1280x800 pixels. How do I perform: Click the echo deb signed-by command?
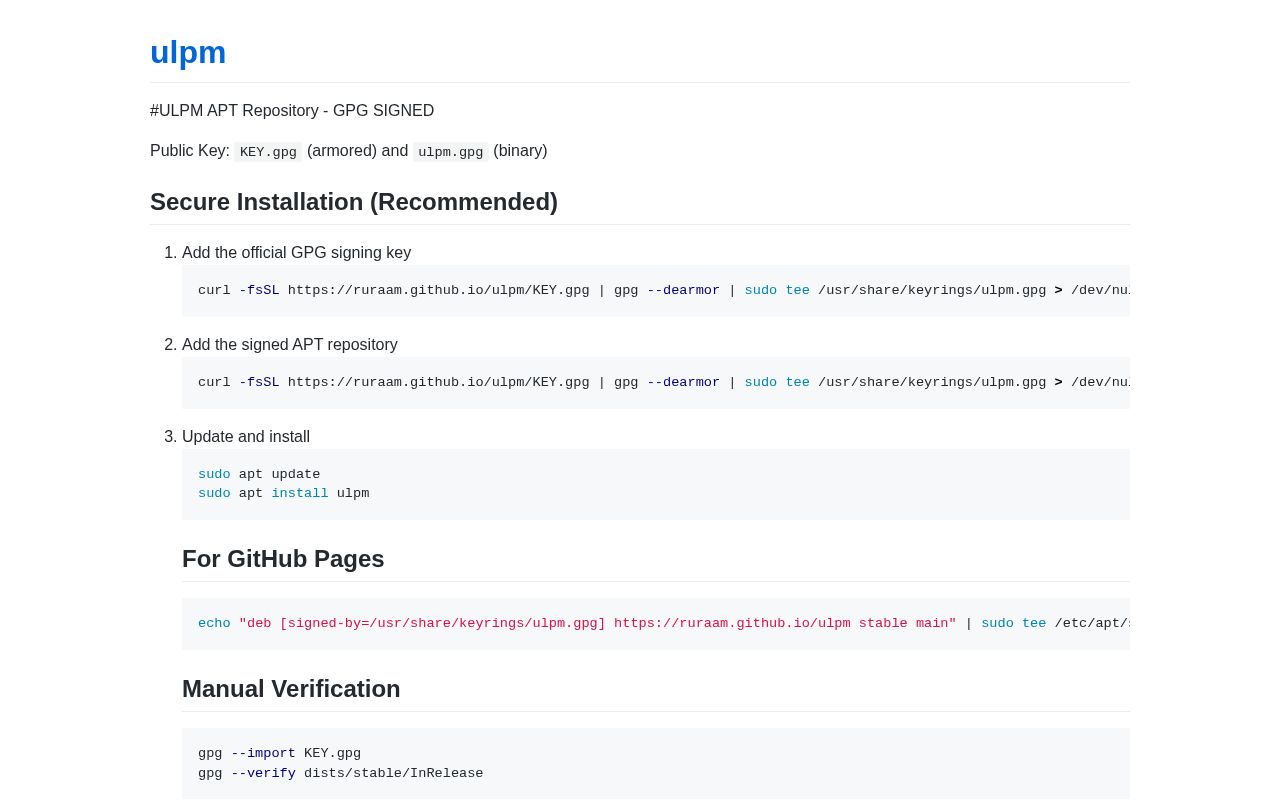pyautogui.click(x=656, y=624)
